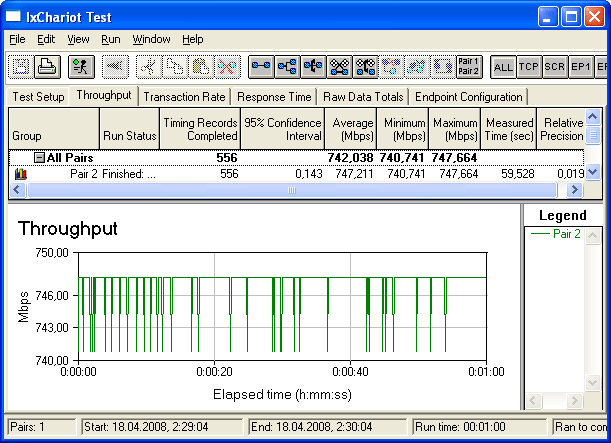Click the Copy toolbar icon

click(175, 67)
